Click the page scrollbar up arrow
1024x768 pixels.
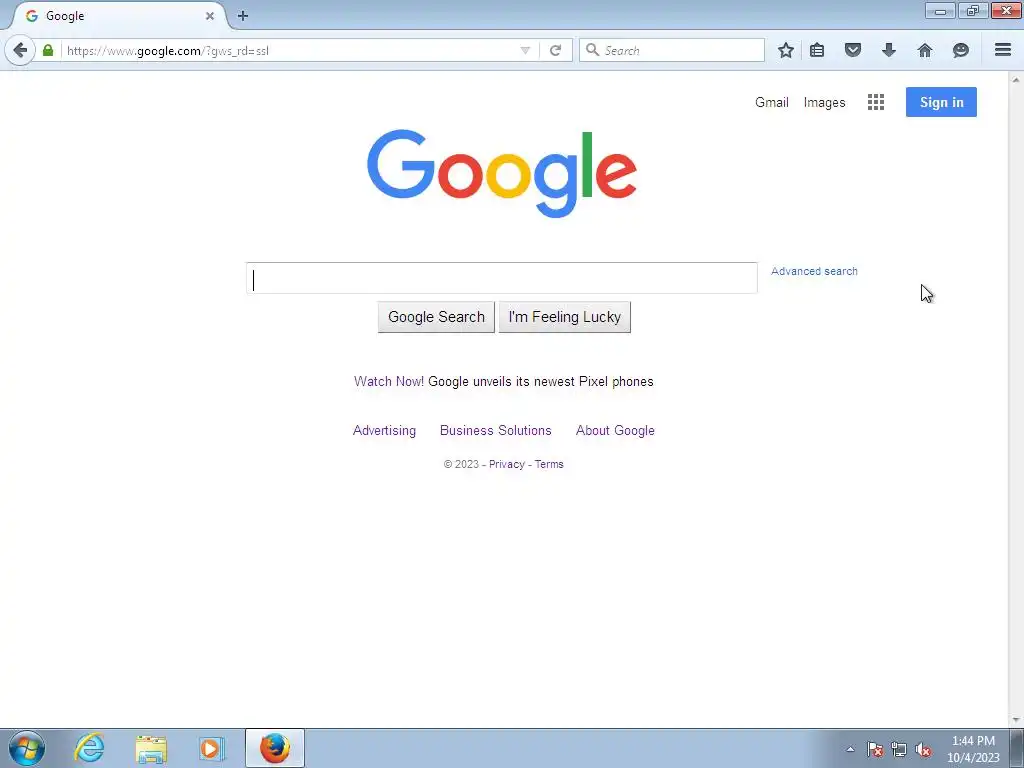coord(1016,80)
